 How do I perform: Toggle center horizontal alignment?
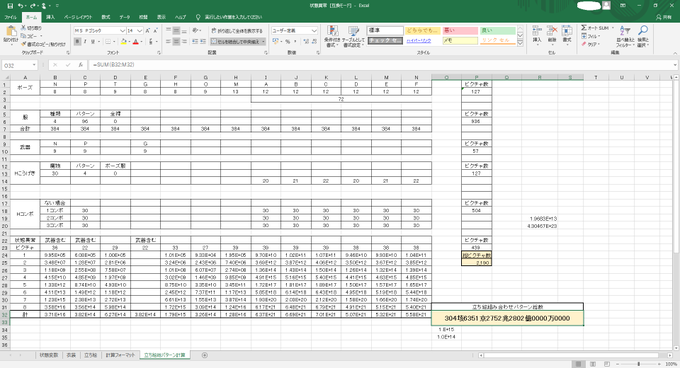point(176,42)
